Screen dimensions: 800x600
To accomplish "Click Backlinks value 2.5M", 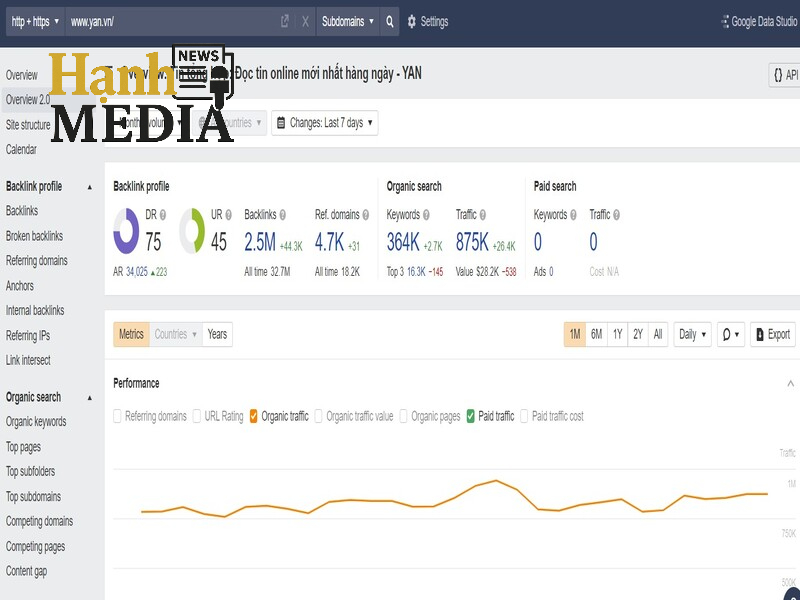I will coord(260,242).
